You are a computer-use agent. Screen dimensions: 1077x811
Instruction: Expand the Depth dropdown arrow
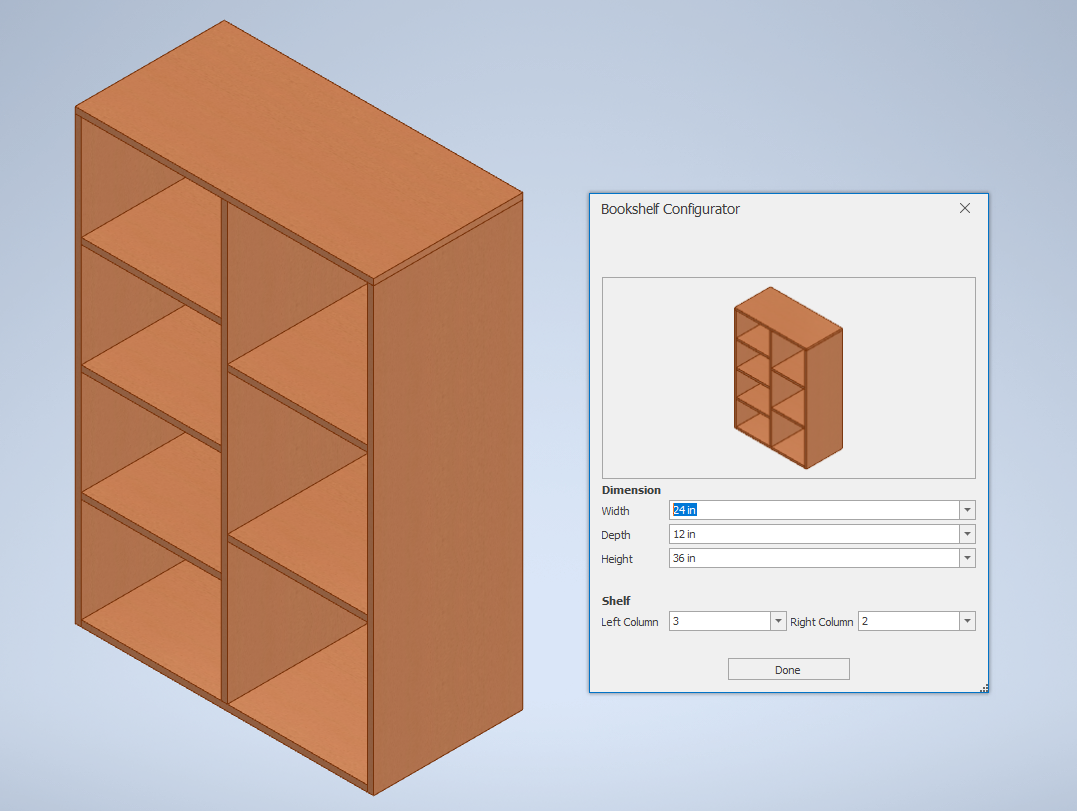coord(967,534)
